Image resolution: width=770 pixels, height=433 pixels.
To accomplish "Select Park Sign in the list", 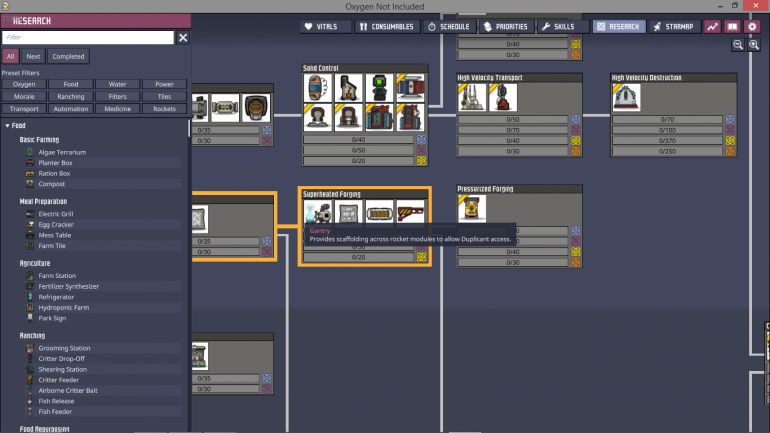I will 103,318.
